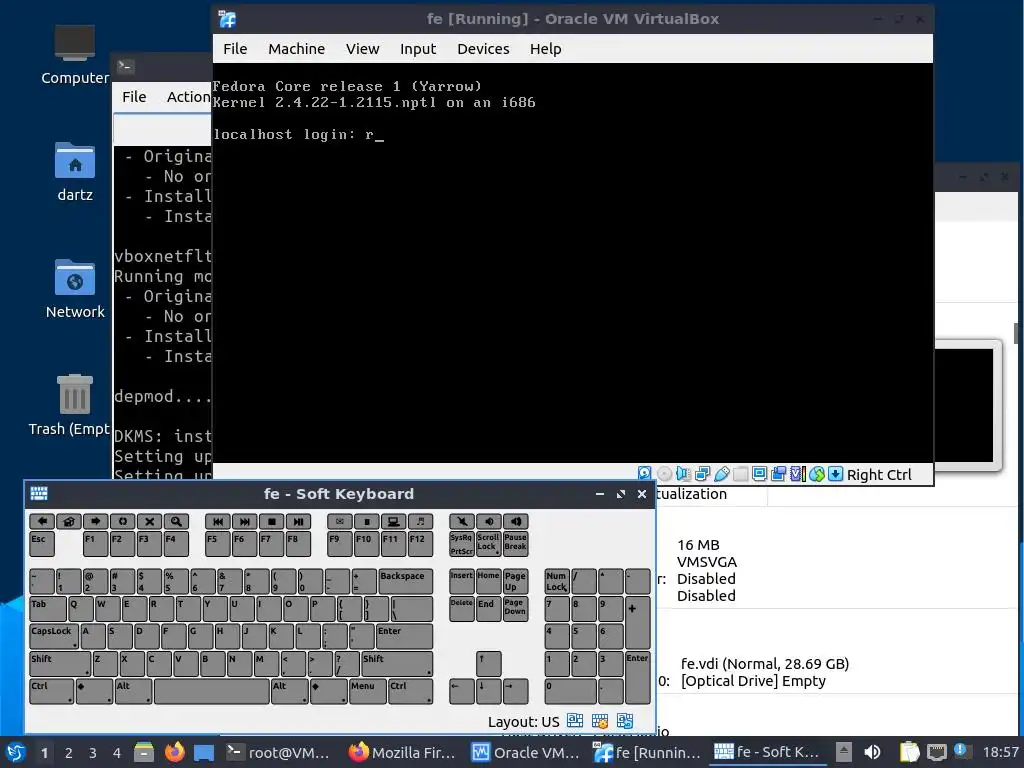1024x768 pixels.
Task: Open the View menu
Action: tap(362, 49)
